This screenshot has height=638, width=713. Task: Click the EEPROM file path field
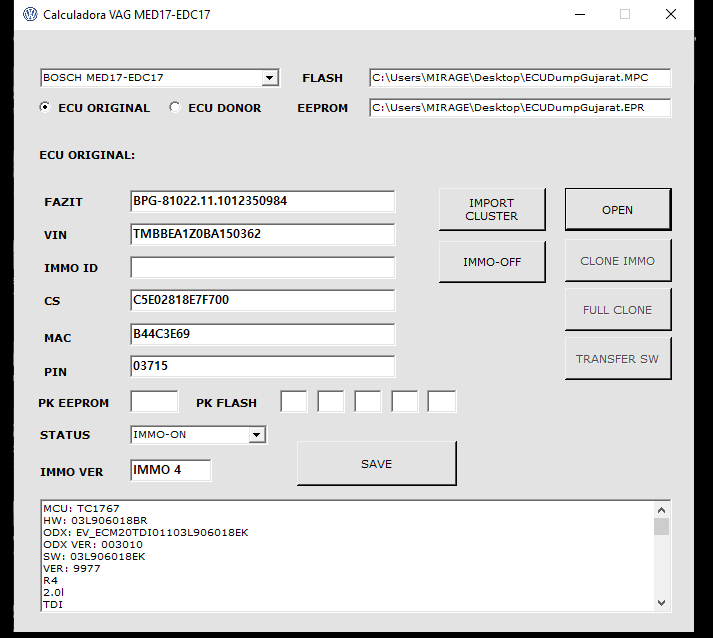point(519,108)
